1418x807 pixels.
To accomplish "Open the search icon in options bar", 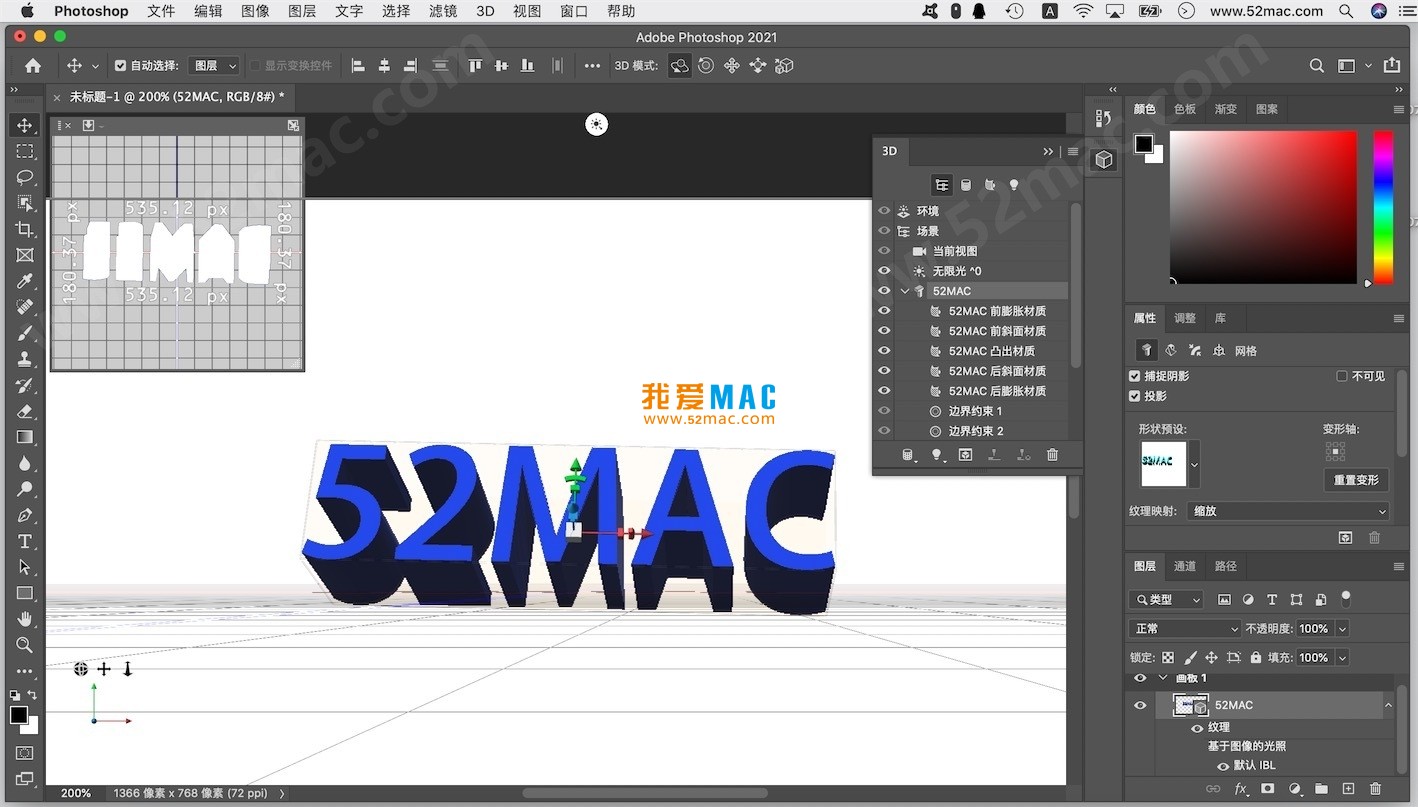I will tap(1317, 65).
